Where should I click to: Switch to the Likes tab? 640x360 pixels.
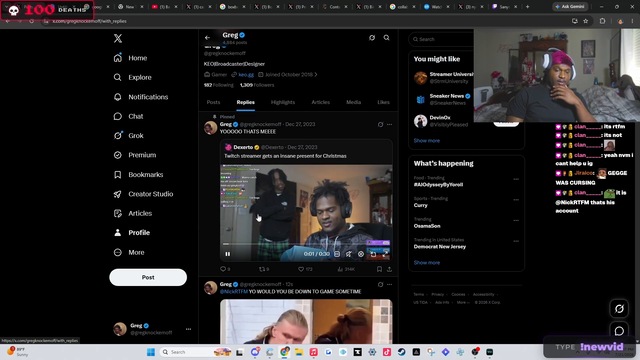coord(383,102)
